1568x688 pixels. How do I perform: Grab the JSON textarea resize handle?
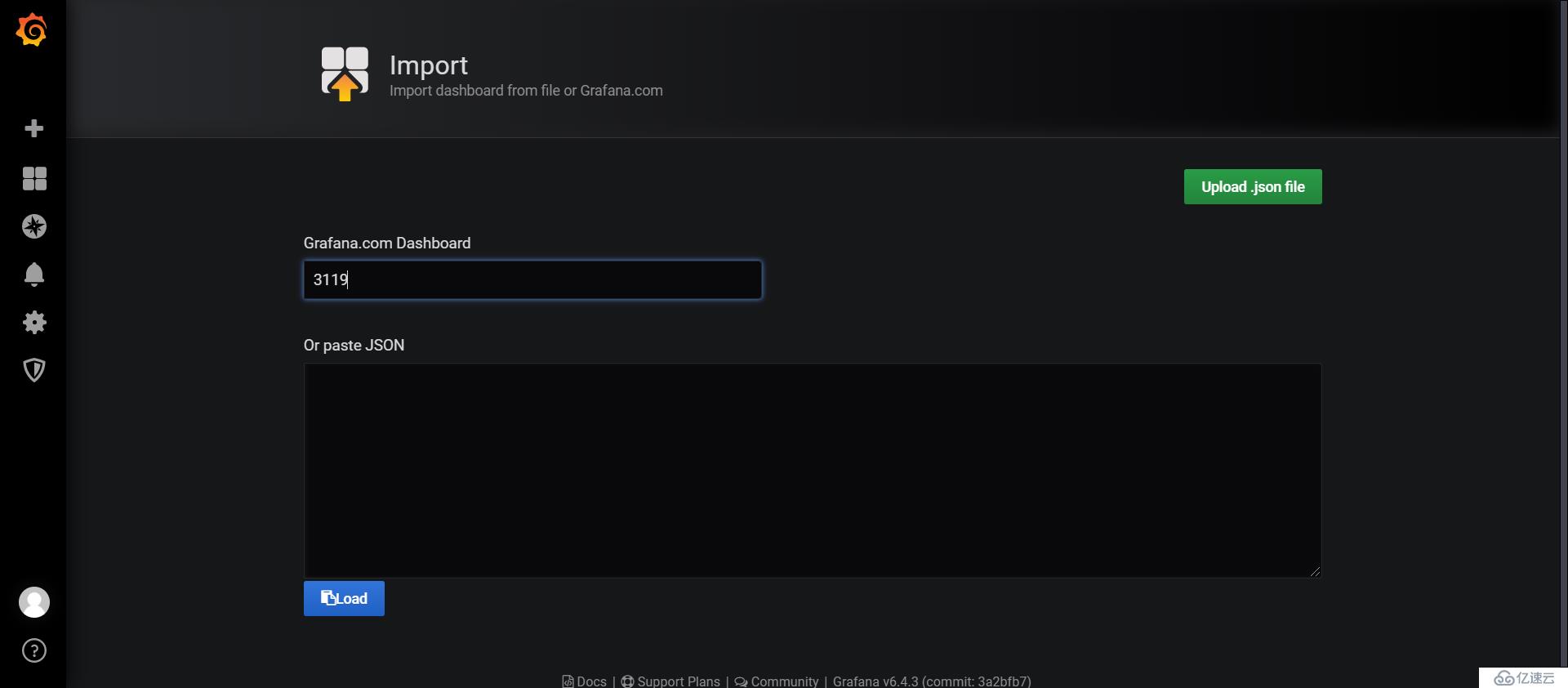(1315, 571)
